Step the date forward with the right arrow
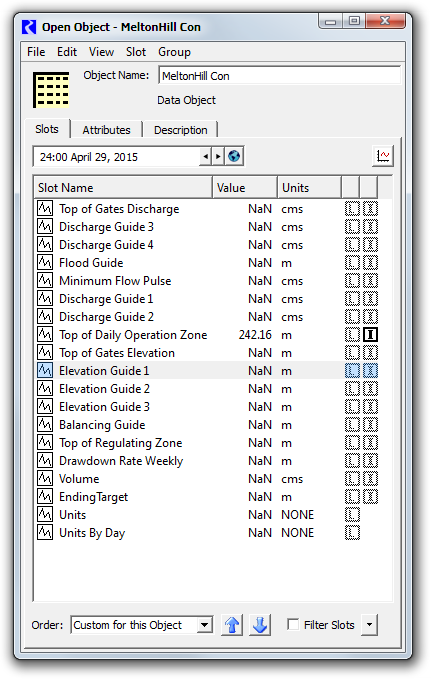 coord(217,156)
